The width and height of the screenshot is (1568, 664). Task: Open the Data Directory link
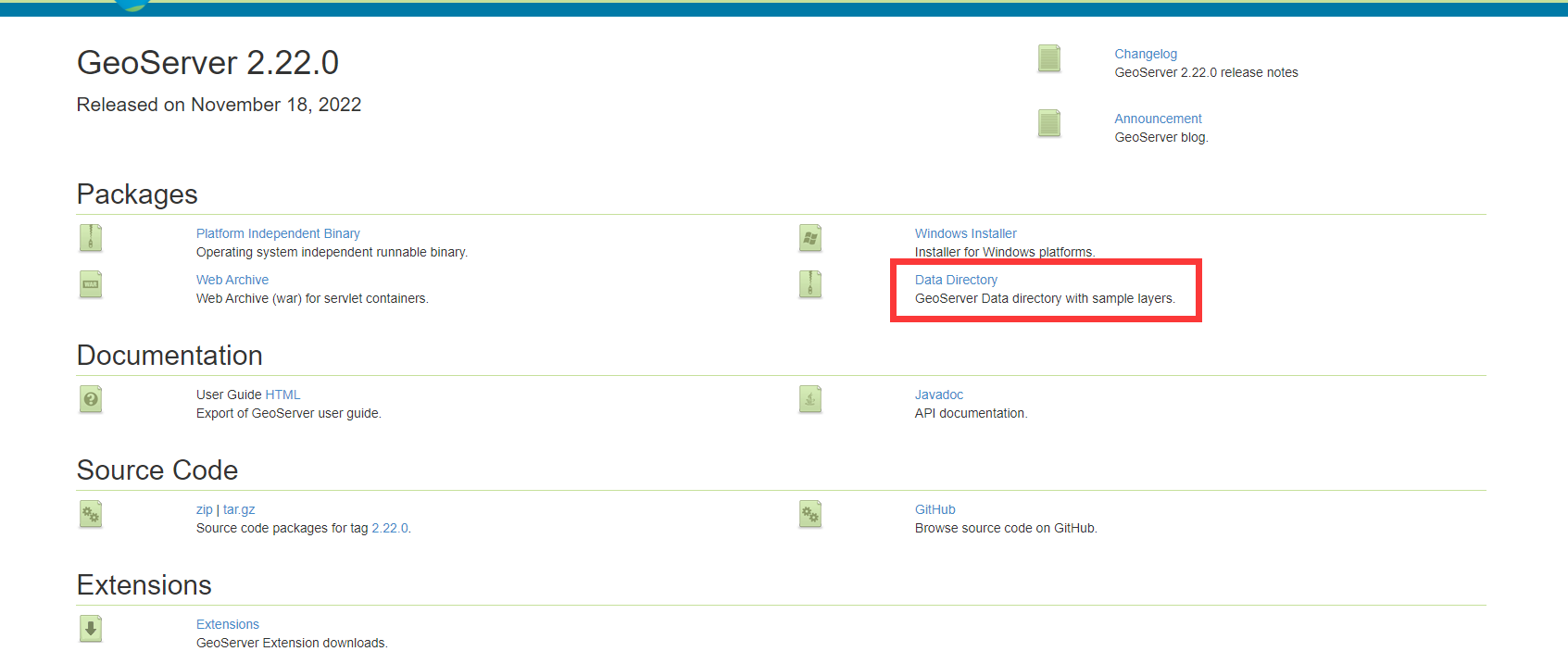pyautogui.click(x=956, y=280)
